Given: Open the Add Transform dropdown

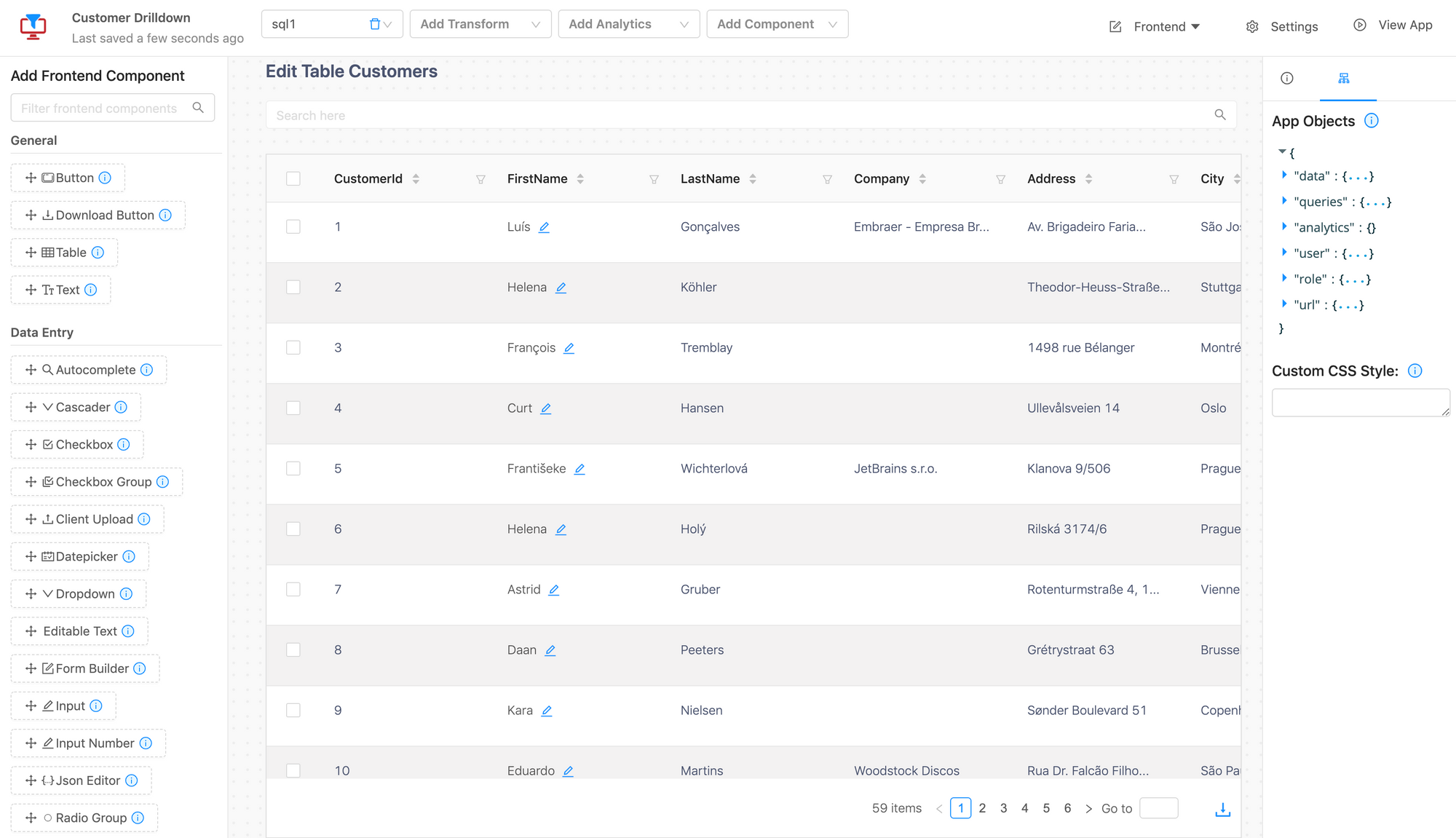Looking at the screenshot, I should [480, 24].
